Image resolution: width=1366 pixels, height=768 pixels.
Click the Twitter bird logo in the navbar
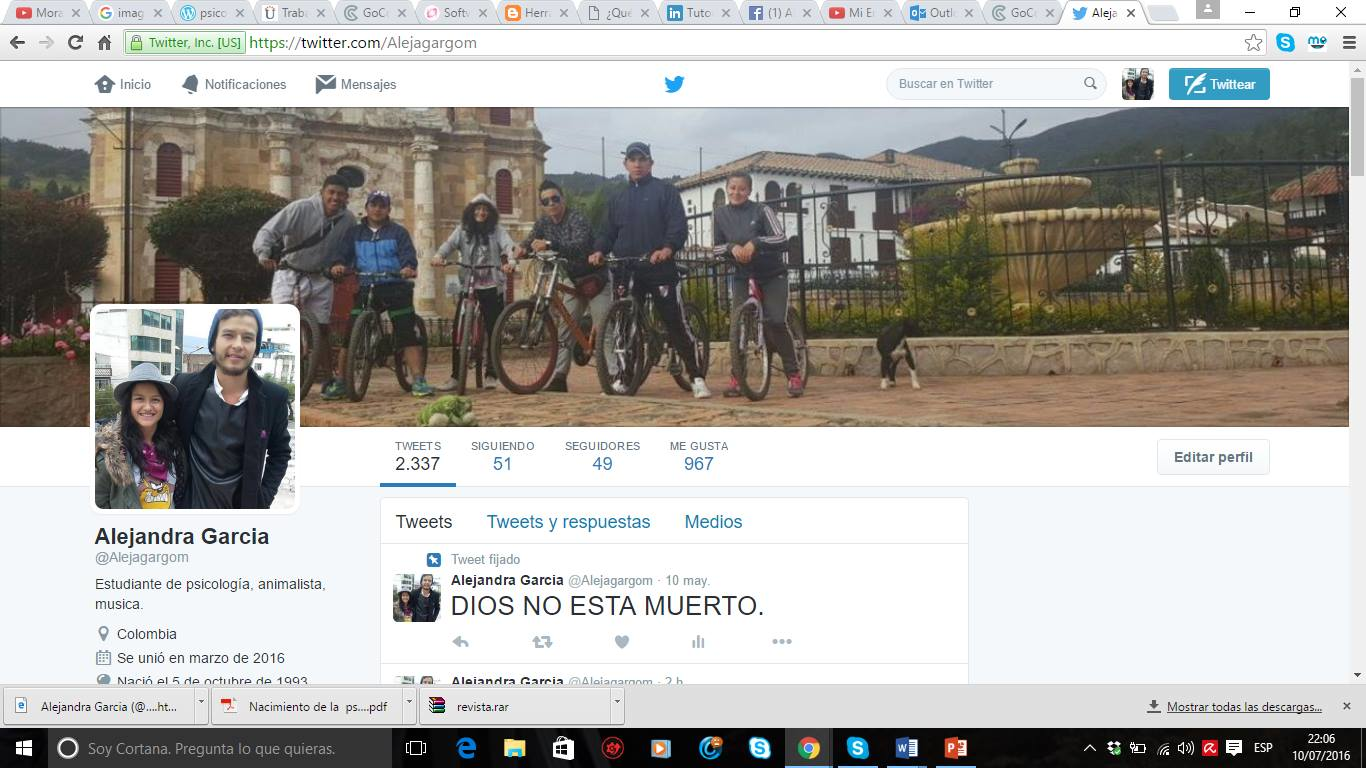(x=675, y=84)
